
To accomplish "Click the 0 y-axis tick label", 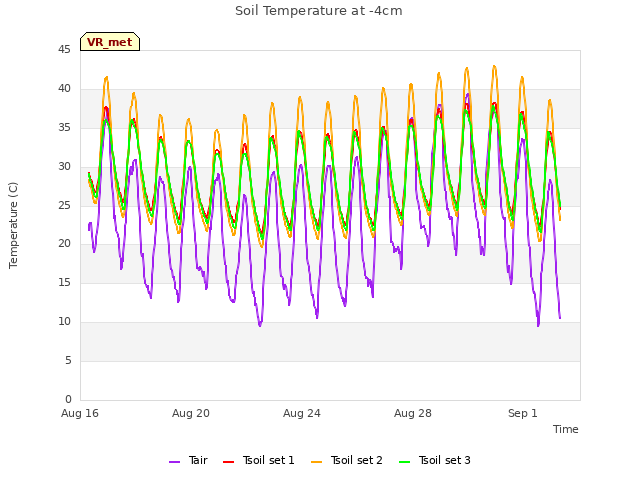I will point(68,399).
